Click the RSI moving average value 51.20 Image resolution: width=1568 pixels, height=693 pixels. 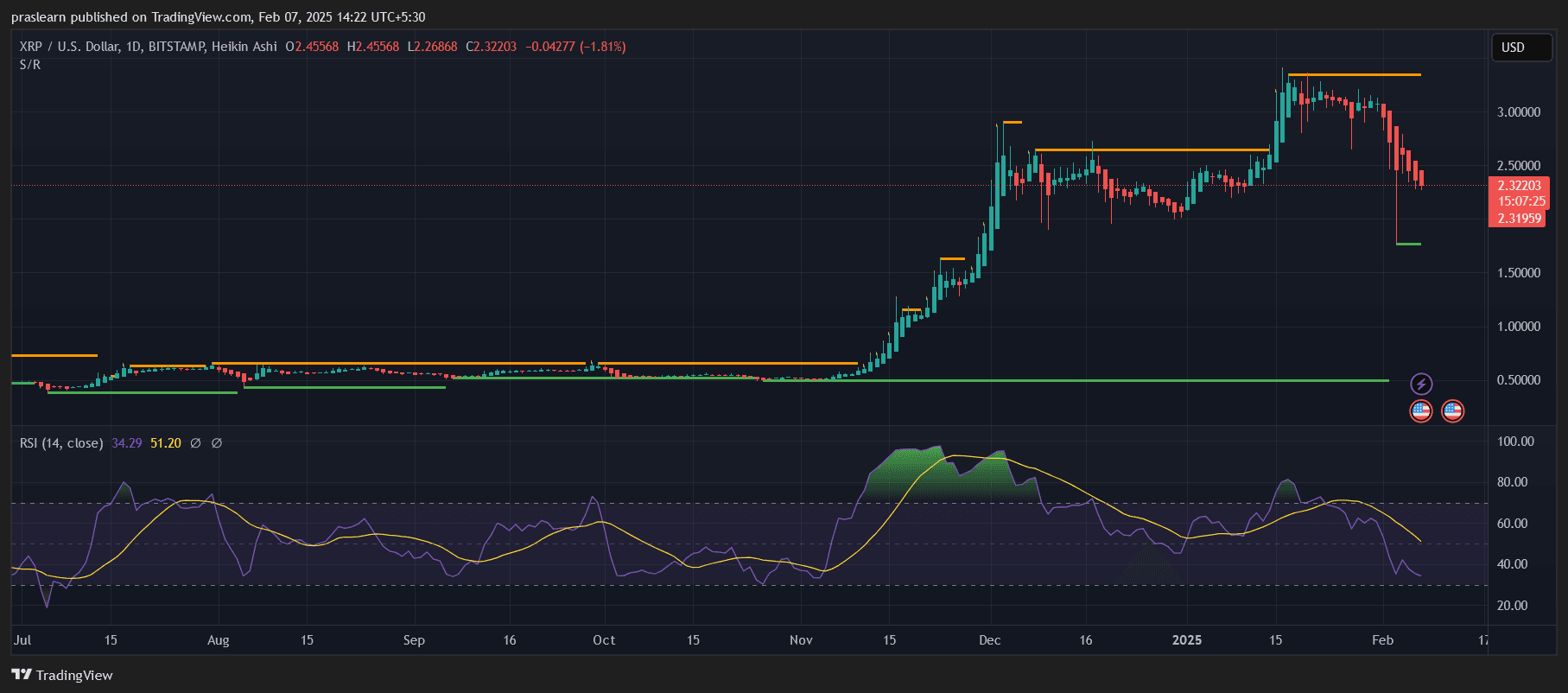coord(166,443)
